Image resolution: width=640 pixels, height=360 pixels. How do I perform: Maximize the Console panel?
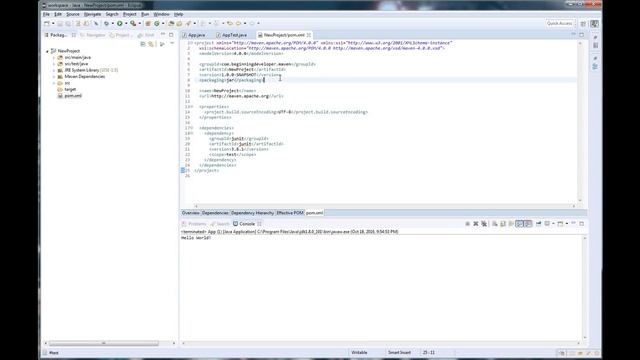coord(582,223)
